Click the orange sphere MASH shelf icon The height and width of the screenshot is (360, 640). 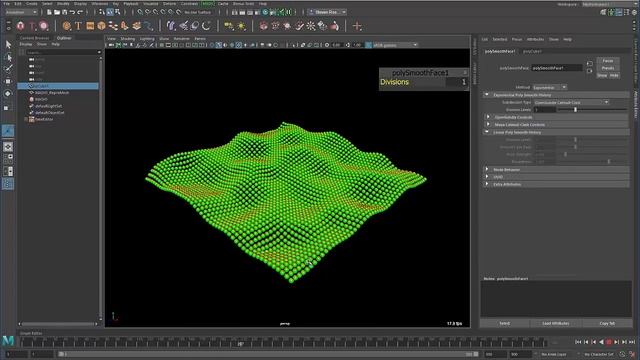[x=66, y=26]
